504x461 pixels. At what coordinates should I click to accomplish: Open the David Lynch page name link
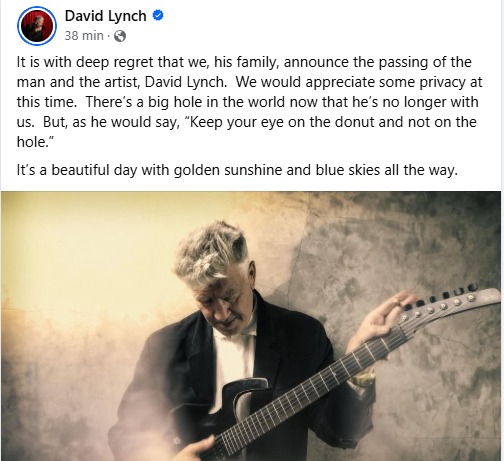[x=105, y=16]
